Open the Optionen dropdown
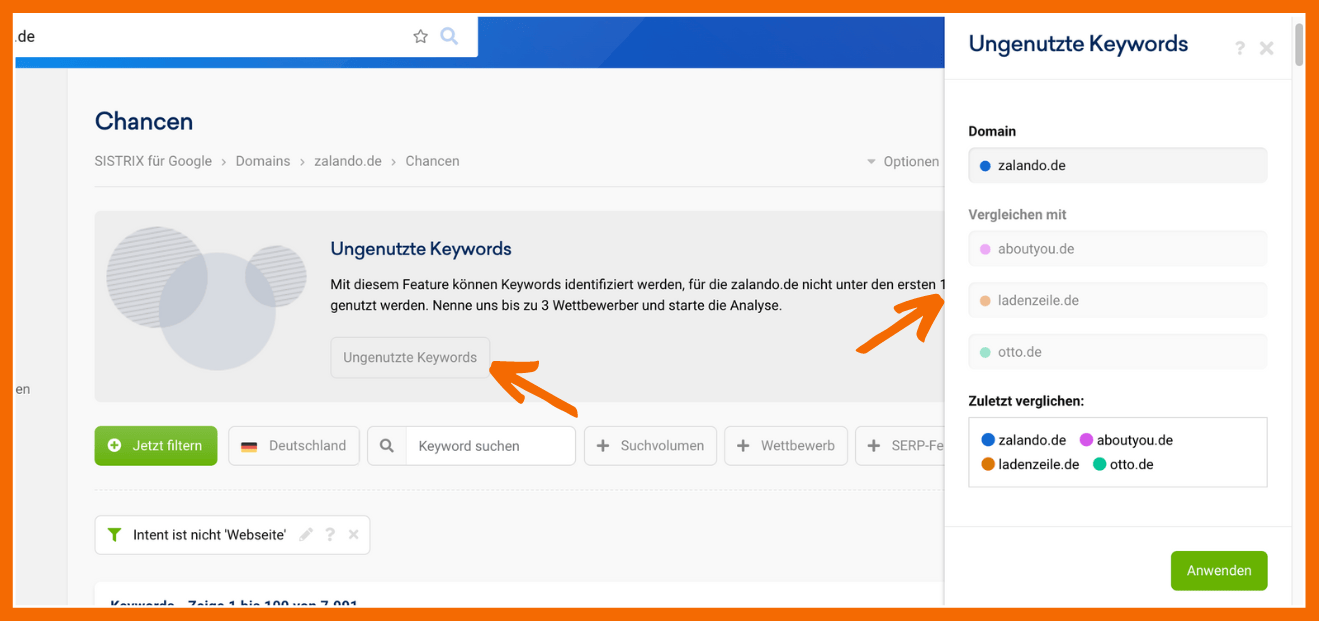 pyautogui.click(x=902, y=161)
